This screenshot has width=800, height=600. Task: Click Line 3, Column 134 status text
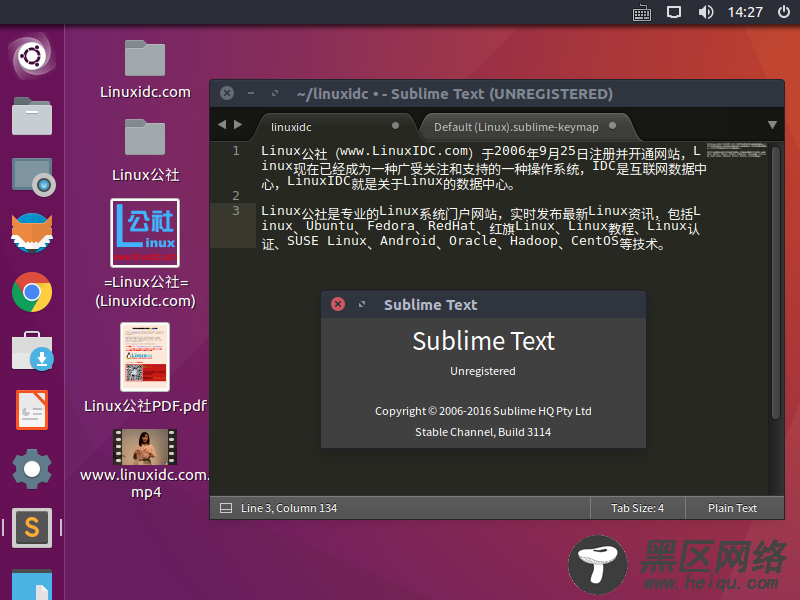(x=289, y=508)
